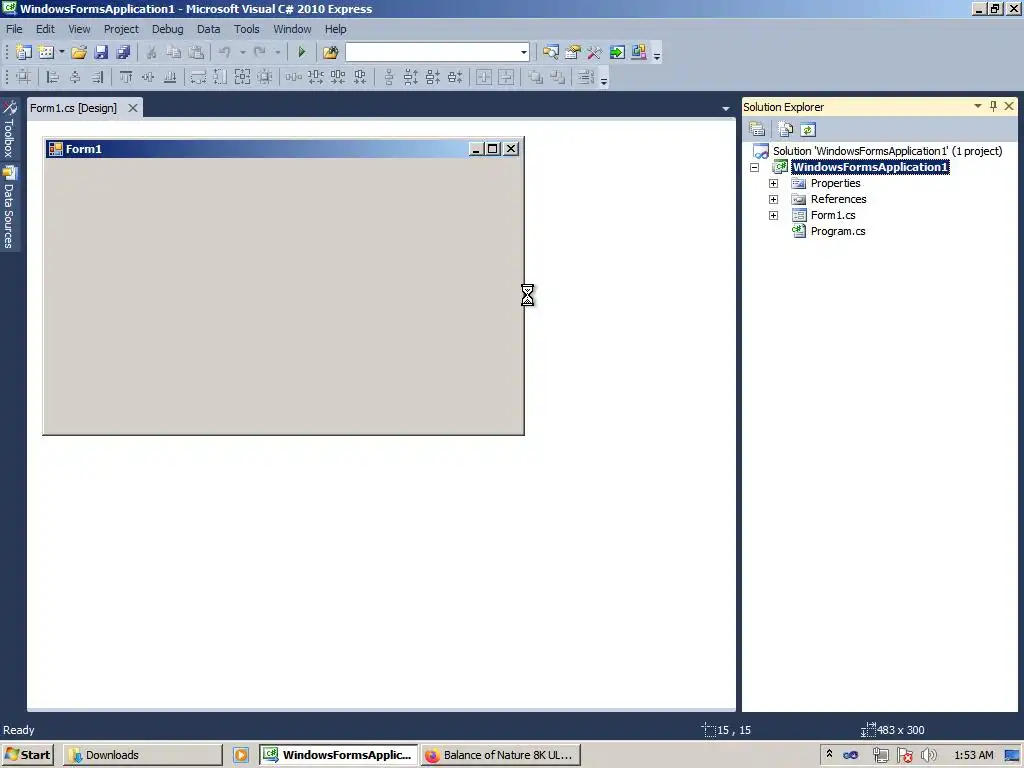This screenshot has width=1024, height=768.
Task: Expand the Form1.cs tree node
Action: tap(774, 216)
